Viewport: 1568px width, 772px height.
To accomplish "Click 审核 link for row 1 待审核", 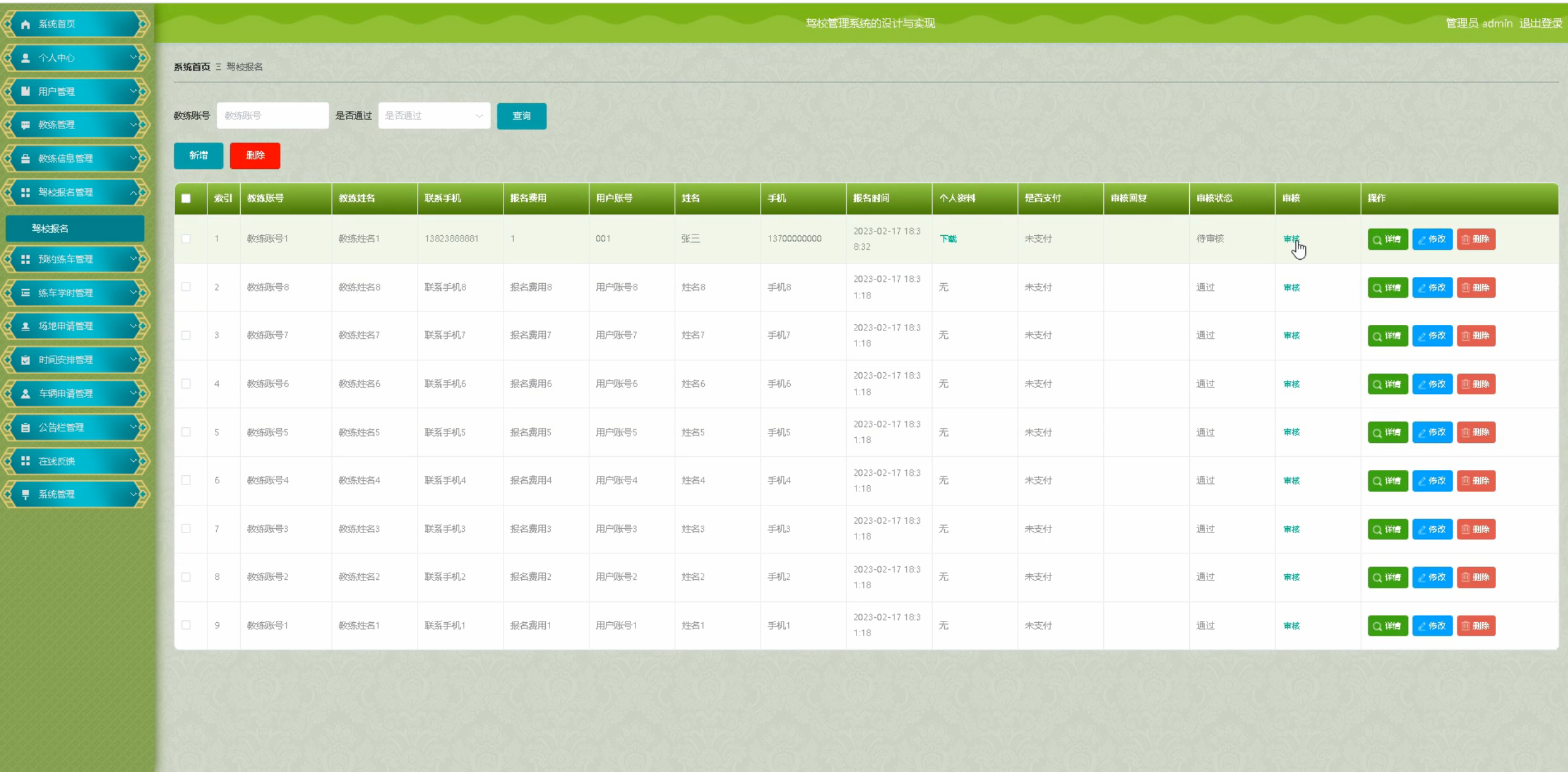I will tap(1291, 239).
